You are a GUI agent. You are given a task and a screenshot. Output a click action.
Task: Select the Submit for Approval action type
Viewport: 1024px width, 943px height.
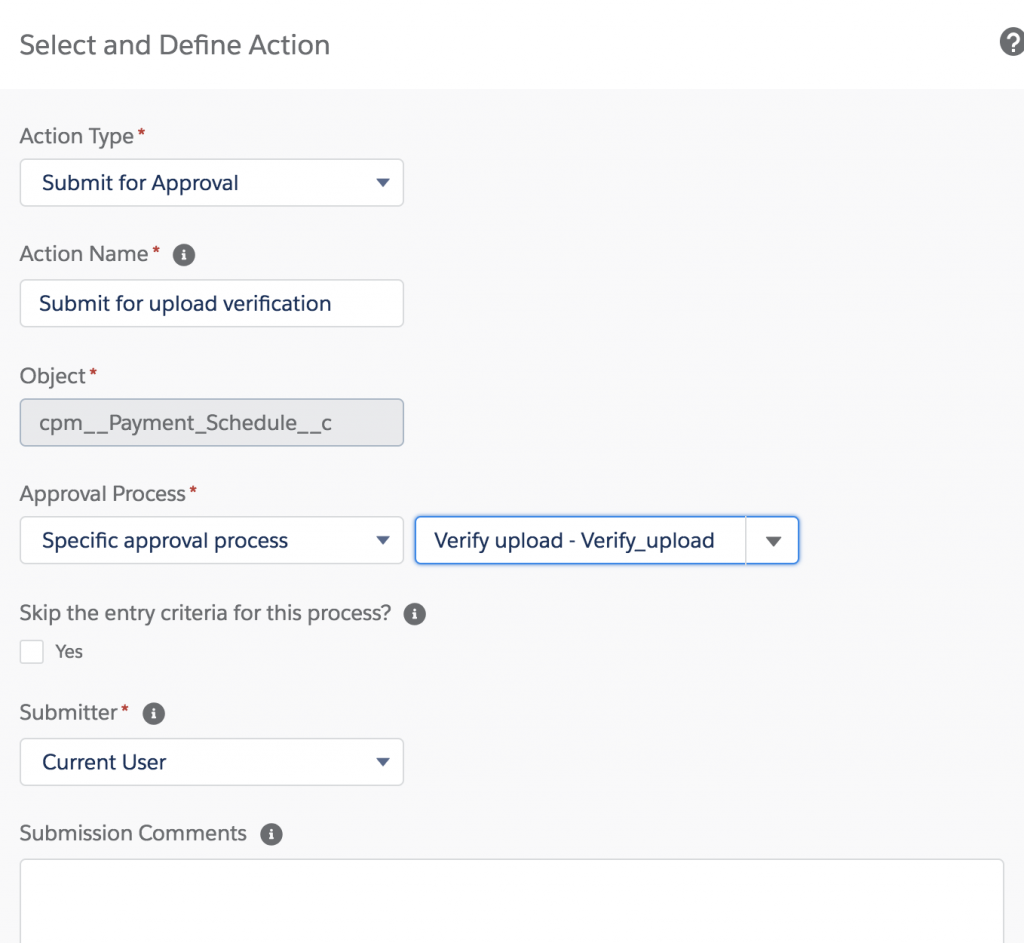click(211, 183)
